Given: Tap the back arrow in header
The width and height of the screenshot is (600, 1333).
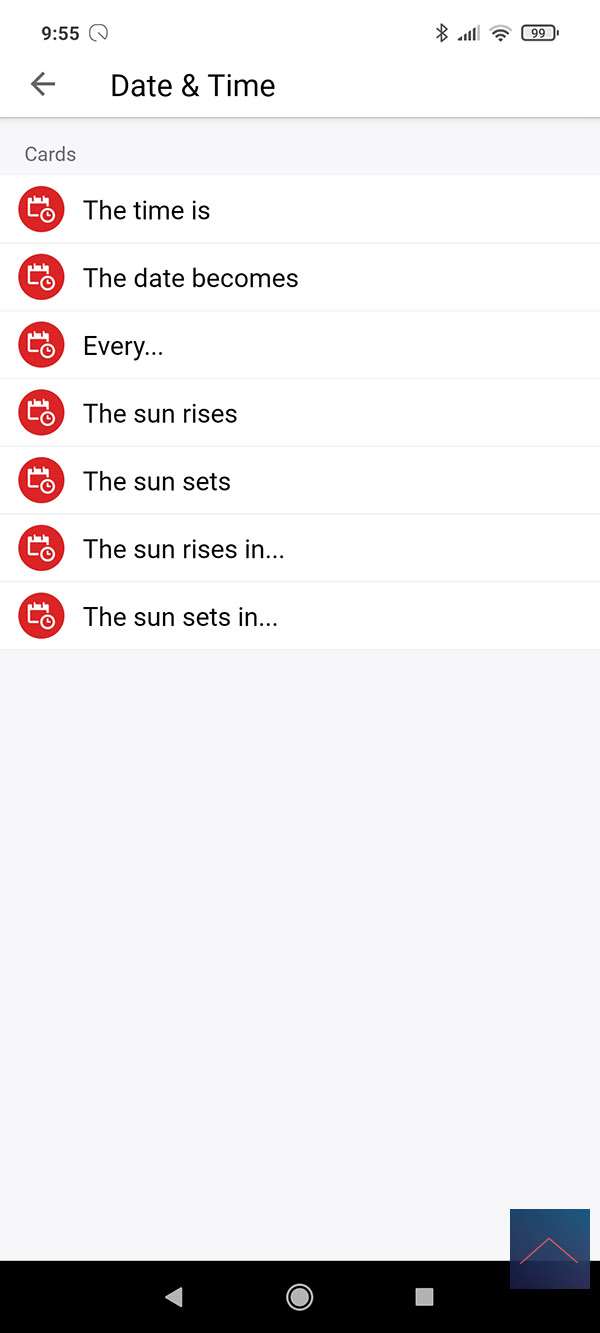Looking at the screenshot, I should pyautogui.click(x=43, y=85).
